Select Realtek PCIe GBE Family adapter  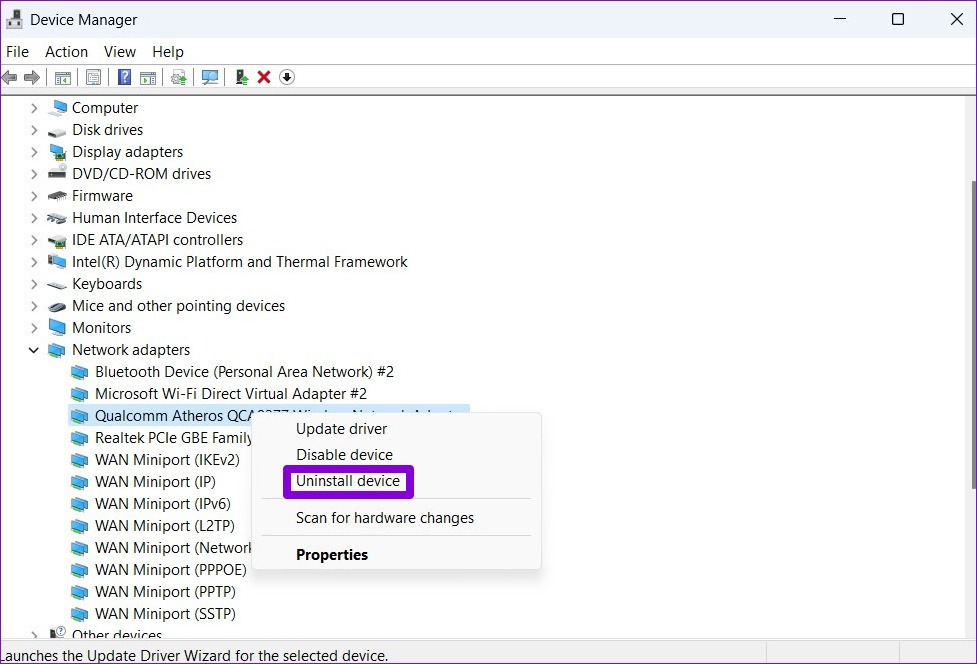coord(173,438)
